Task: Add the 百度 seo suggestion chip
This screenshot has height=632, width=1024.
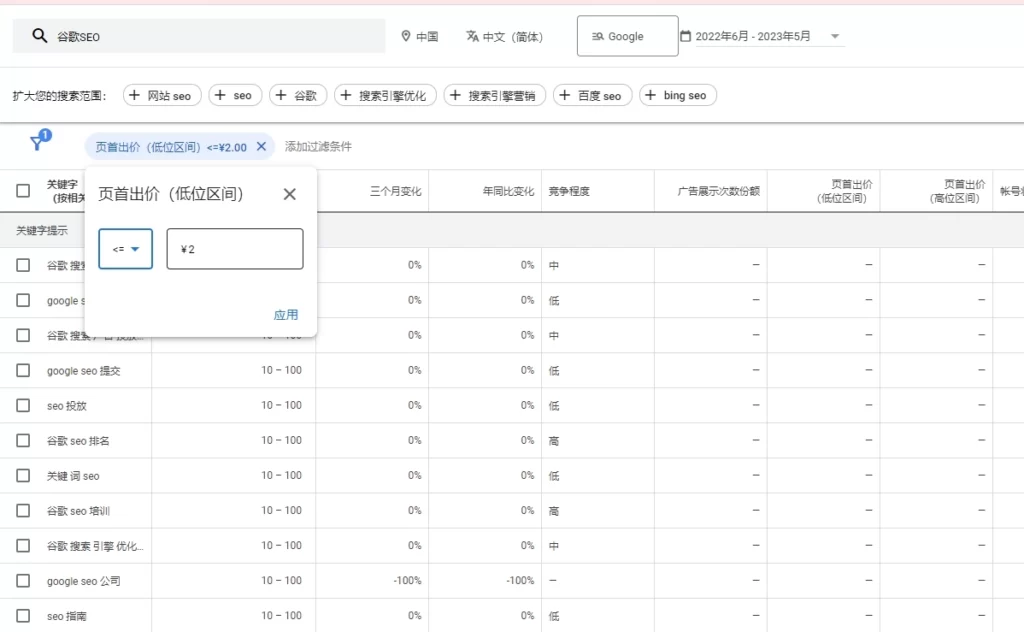Action: point(592,95)
